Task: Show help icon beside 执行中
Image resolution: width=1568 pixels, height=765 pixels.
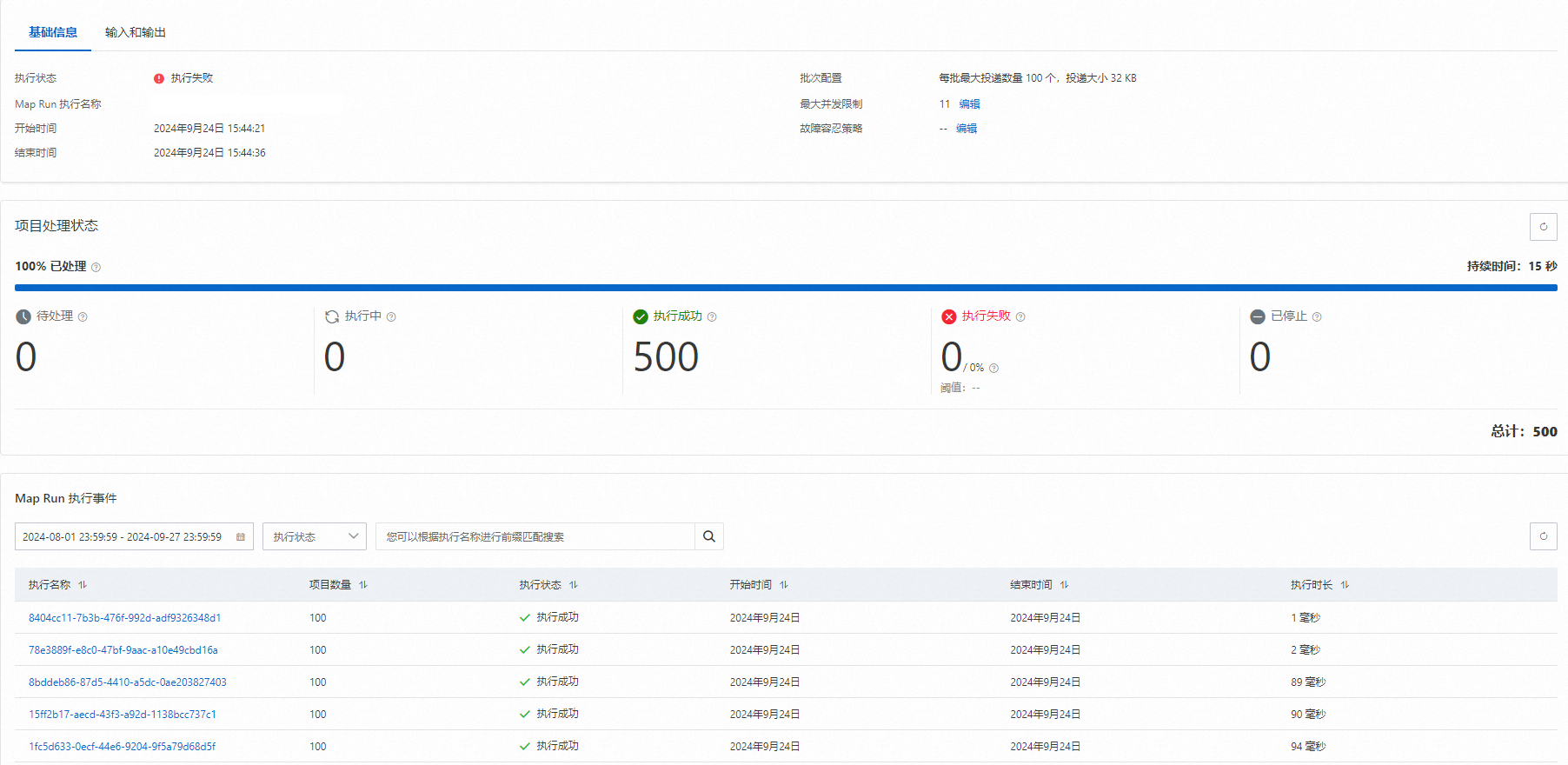Action: point(391,316)
